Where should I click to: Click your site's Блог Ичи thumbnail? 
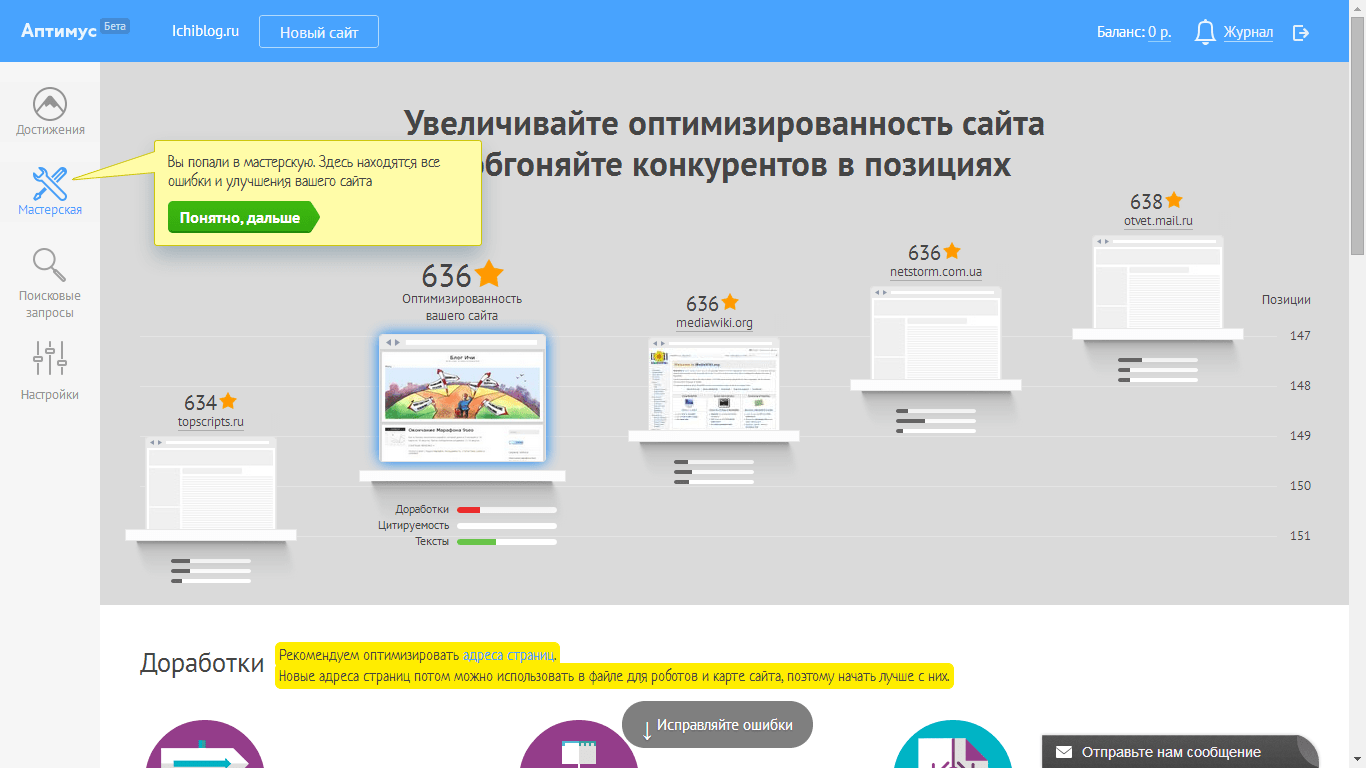coord(462,398)
